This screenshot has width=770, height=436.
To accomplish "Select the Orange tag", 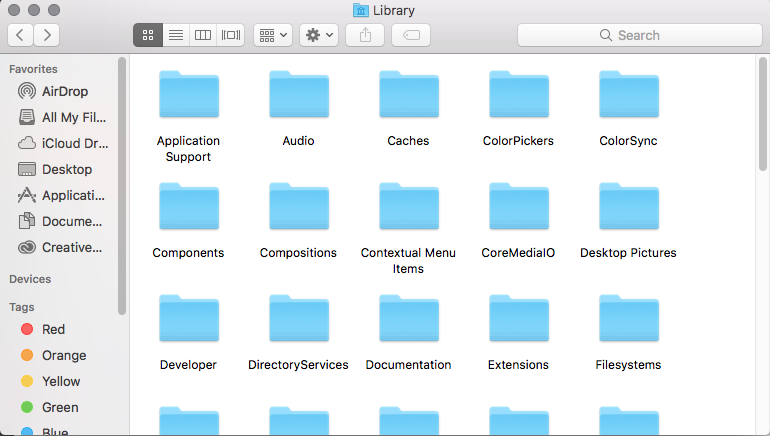I will (x=54, y=355).
